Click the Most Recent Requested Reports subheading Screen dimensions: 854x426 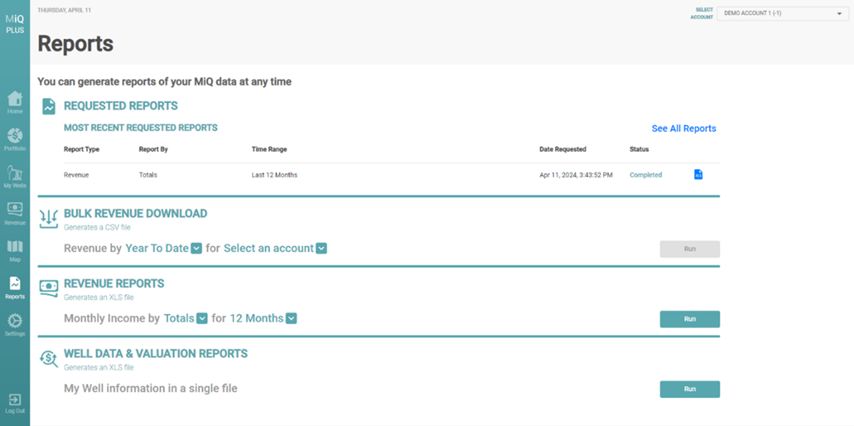click(141, 128)
